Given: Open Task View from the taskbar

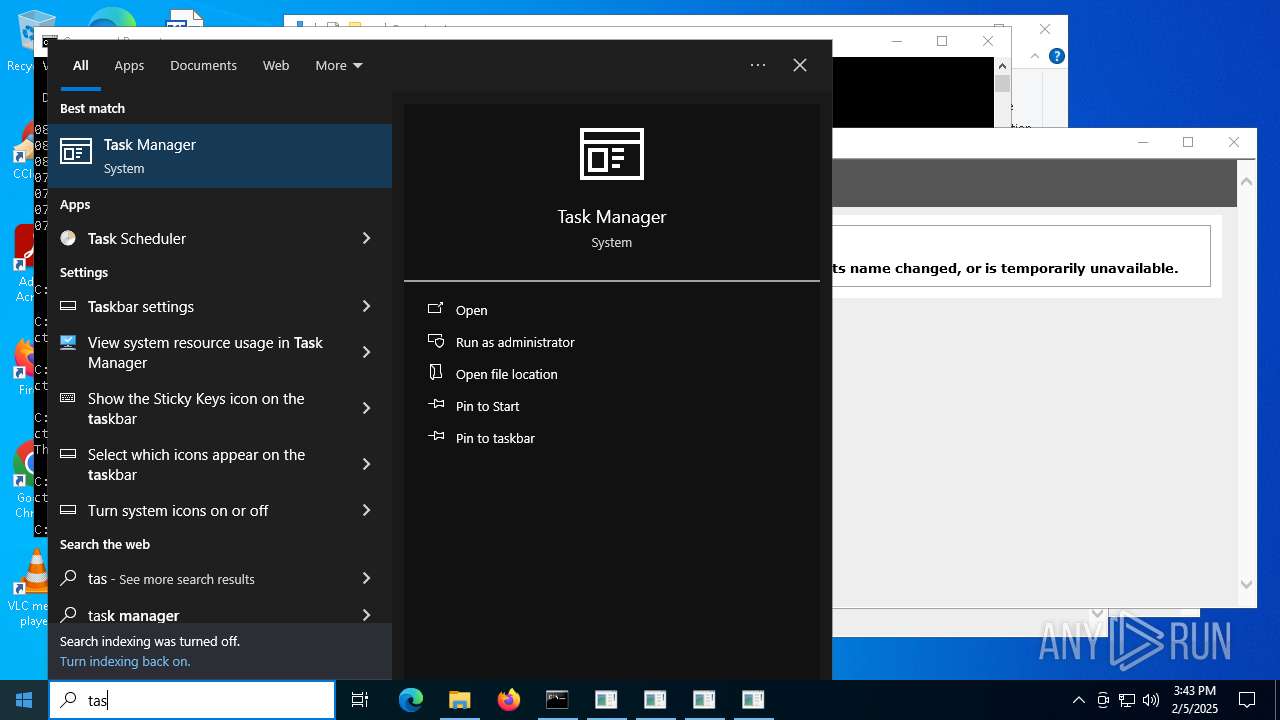Looking at the screenshot, I should (x=360, y=700).
